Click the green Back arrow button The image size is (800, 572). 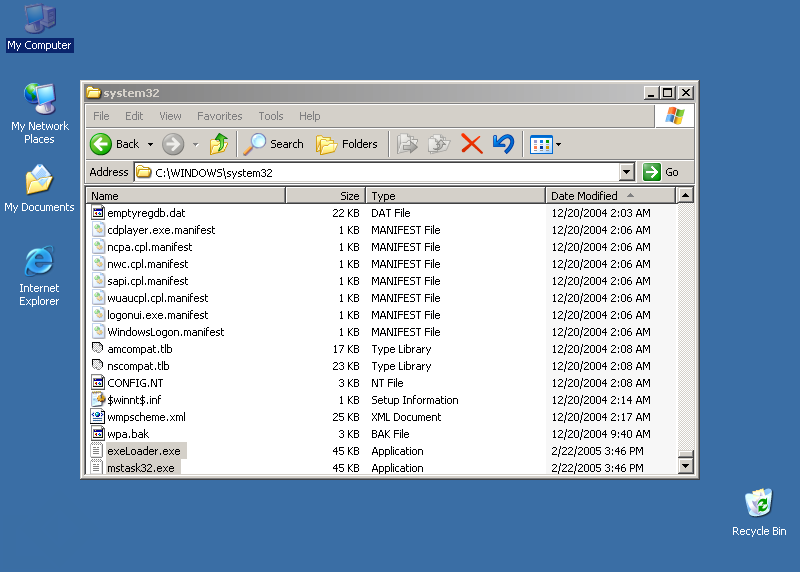point(101,144)
